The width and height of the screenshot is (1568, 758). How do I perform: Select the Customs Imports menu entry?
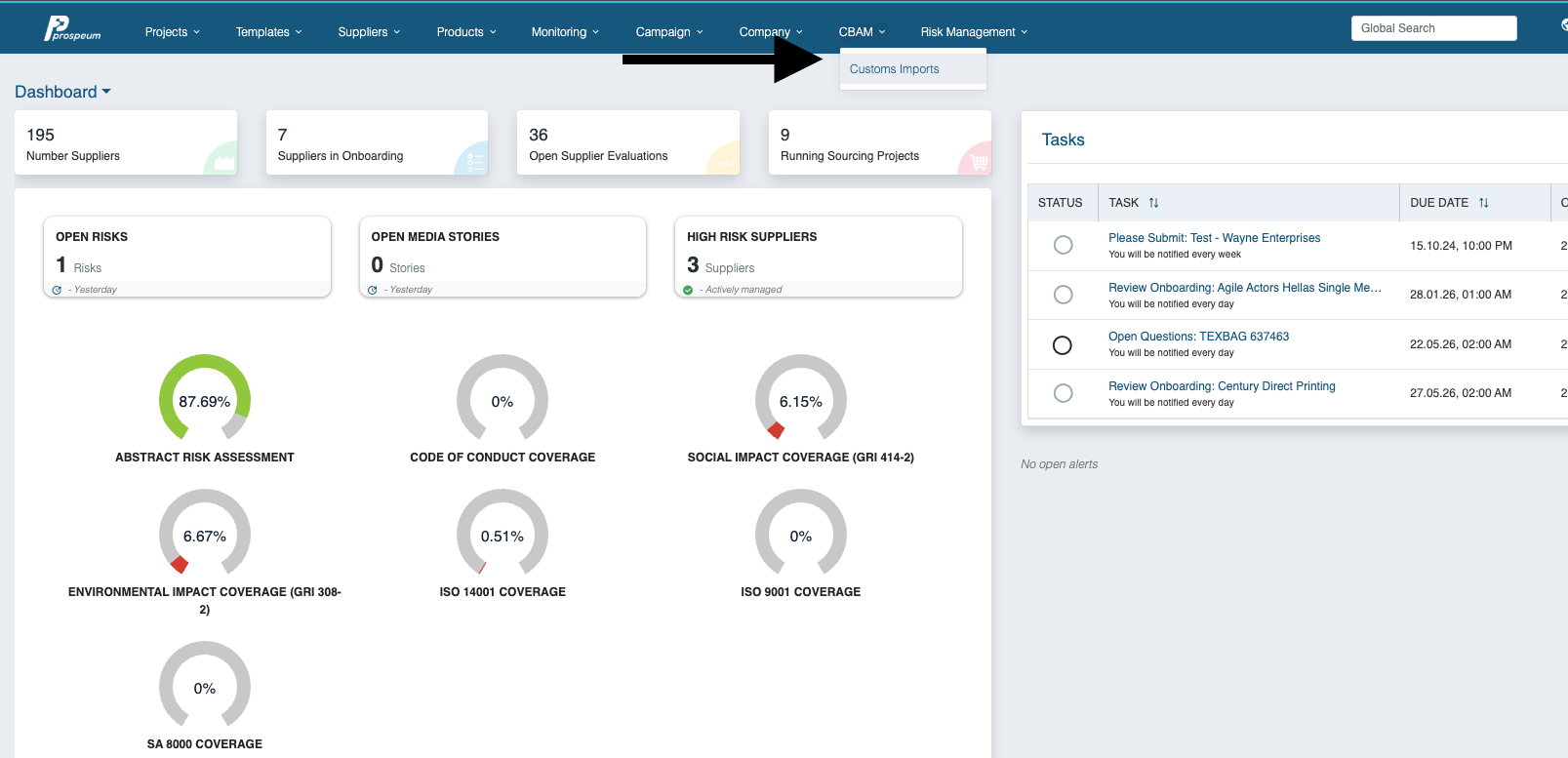tap(895, 69)
